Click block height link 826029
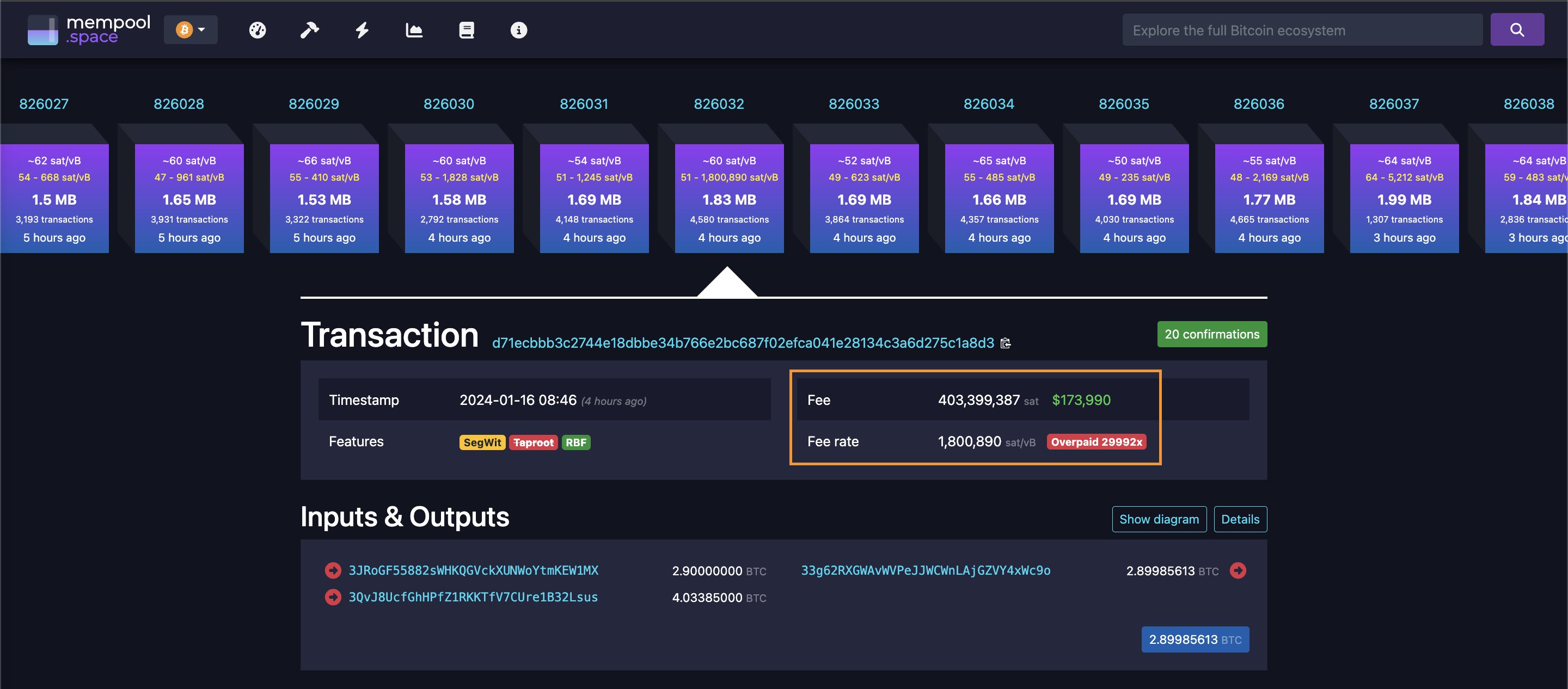1568x689 pixels. pos(314,104)
